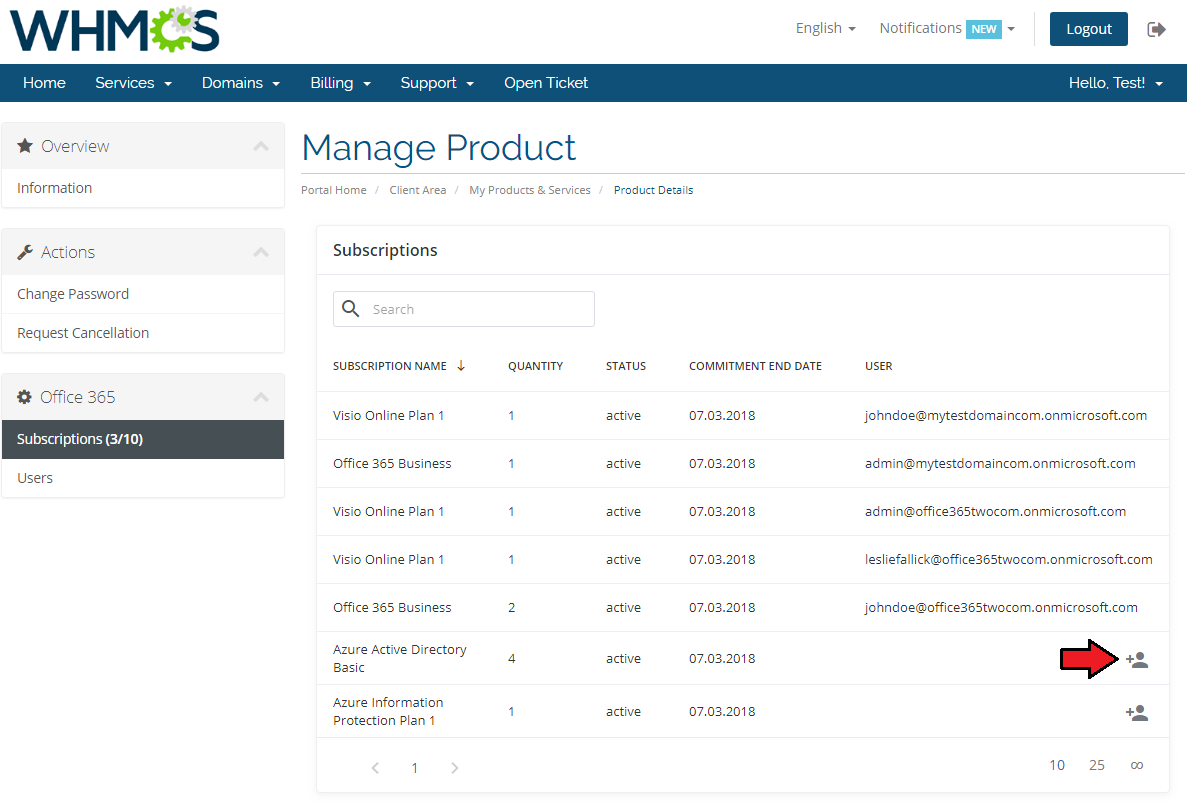This screenshot has height=809, width=1187.
Task: Open the Hello, Test! account menu
Action: tap(1116, 82)
